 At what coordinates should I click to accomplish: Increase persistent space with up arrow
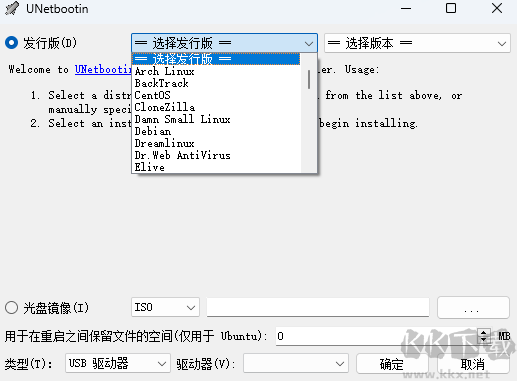pyautogui.click(x=483, y=332)
